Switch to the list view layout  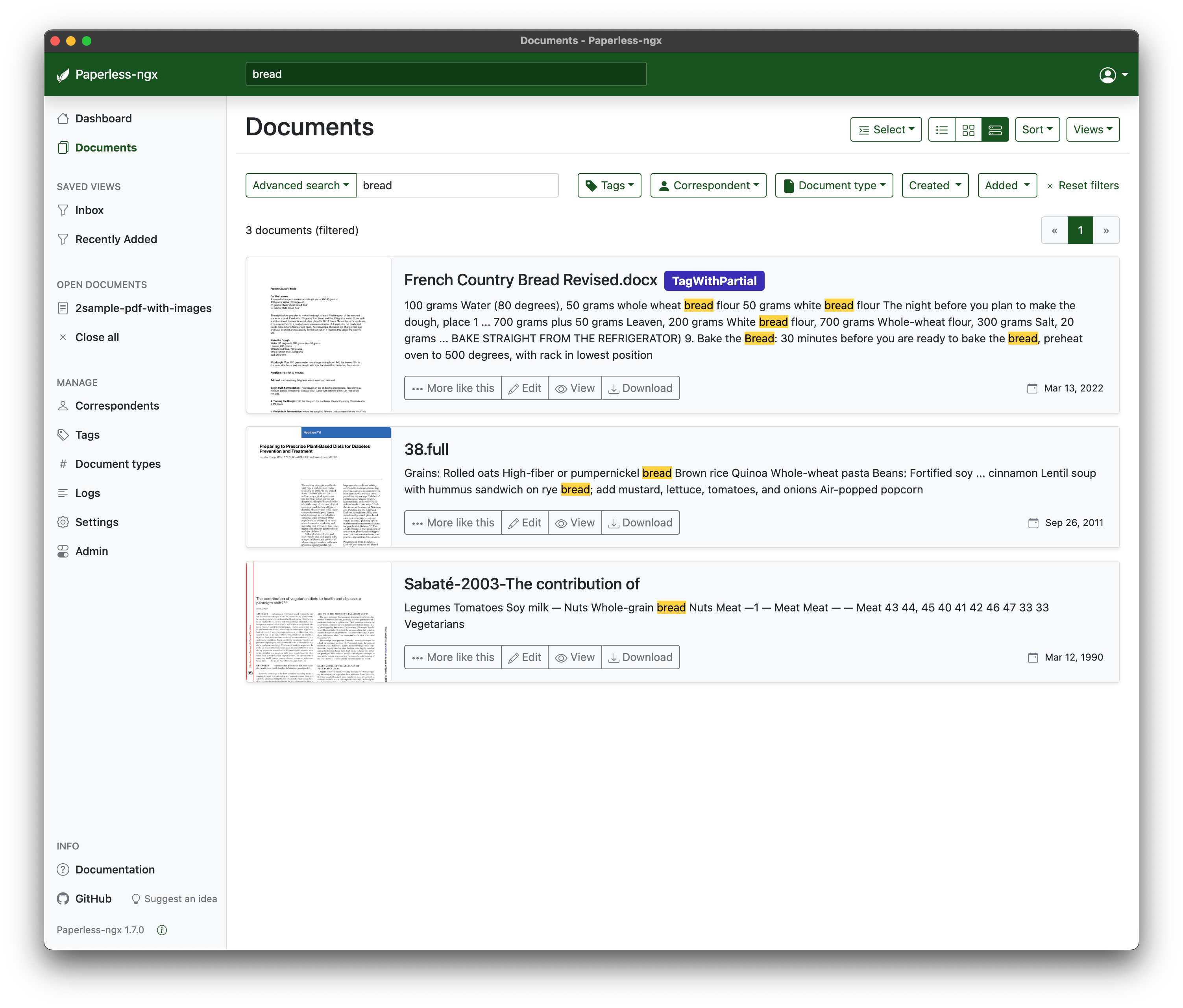pos(941,129)
